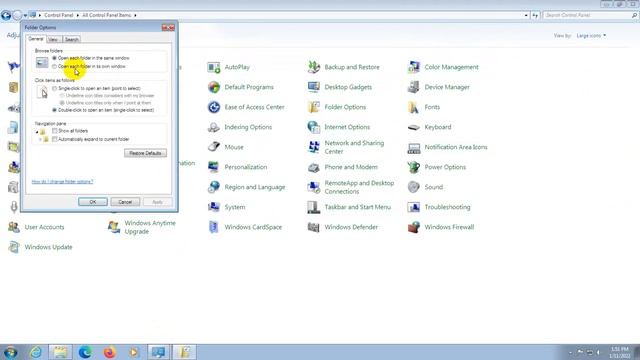Open the Power Options icon
The height and width of the screenshot is (360, 640).
[414, 167]
